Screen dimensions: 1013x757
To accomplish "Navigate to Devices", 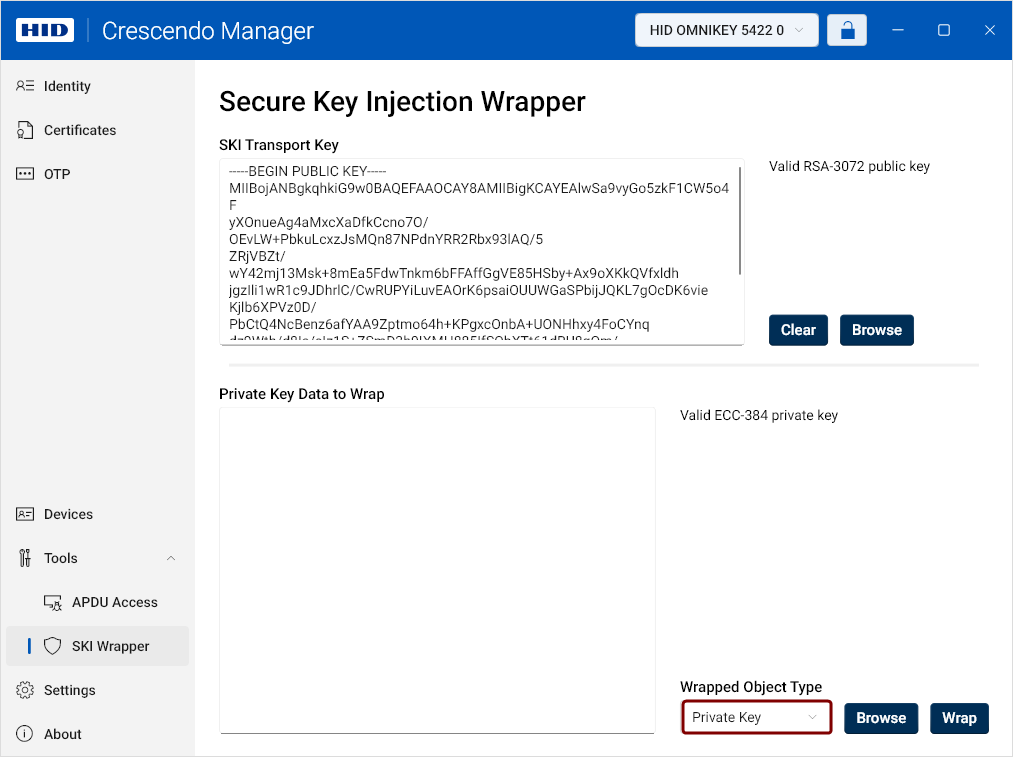I will pos(98,514).
